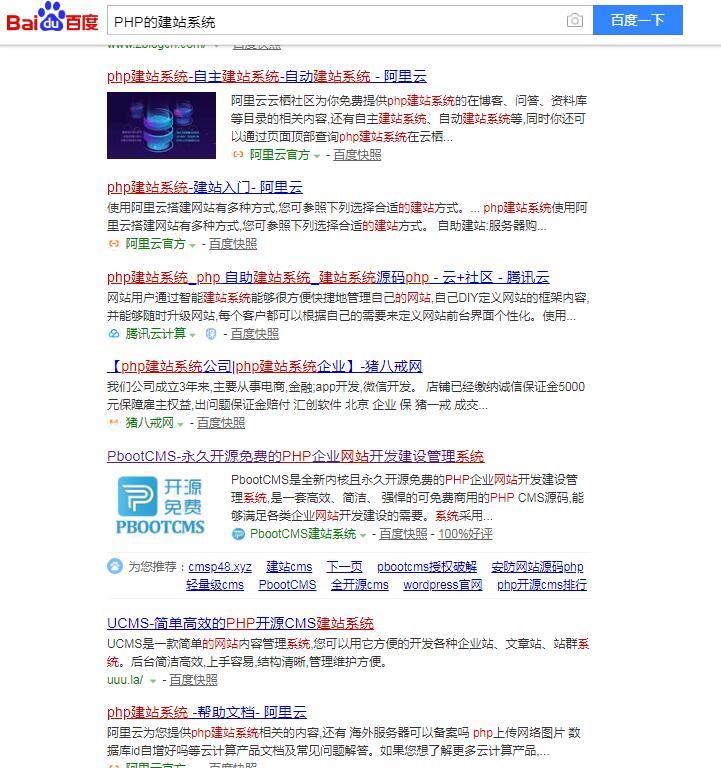Image resolution: width=721 pixels, height=768 pixels.
Task: Expand dropdown arrow beside first 阿里云官方
Action: tap(317, 156)
